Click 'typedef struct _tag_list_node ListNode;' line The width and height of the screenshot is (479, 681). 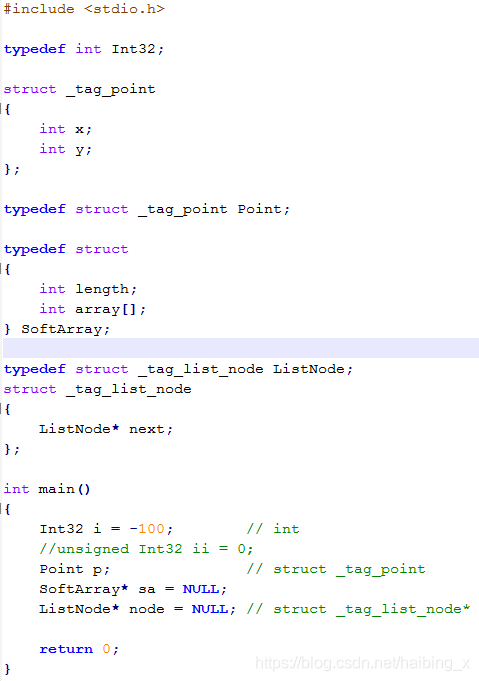tap(178, 369)
